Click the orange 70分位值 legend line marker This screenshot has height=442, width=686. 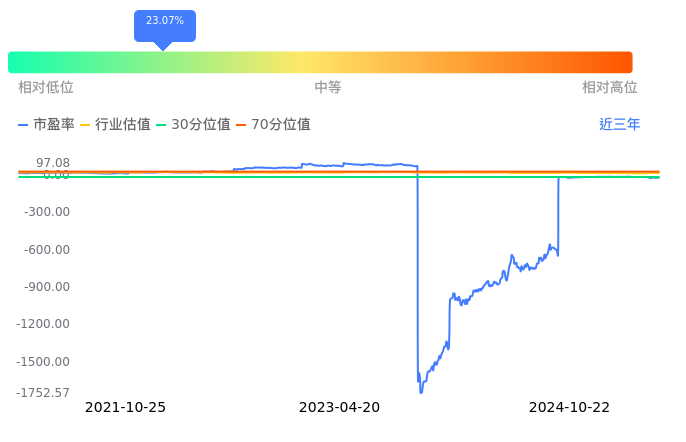[x=241, y=125]
